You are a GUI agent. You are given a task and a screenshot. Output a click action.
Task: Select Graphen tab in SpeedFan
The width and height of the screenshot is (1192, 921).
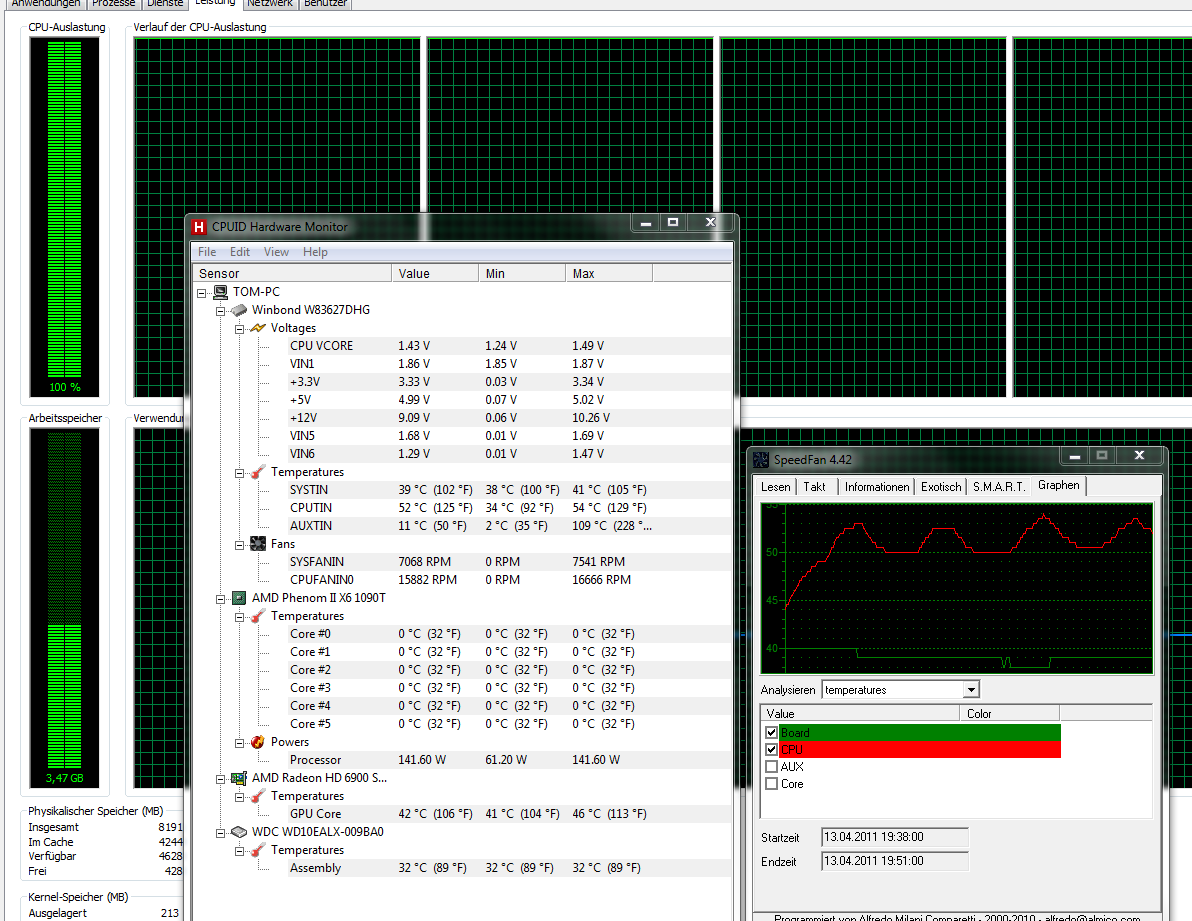pos(1058,485)
